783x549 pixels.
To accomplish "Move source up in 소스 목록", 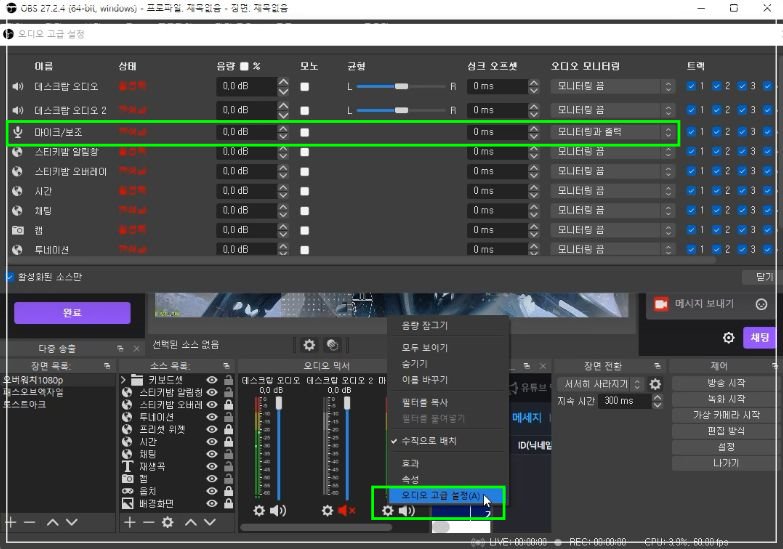I will (x=191, y=523).
